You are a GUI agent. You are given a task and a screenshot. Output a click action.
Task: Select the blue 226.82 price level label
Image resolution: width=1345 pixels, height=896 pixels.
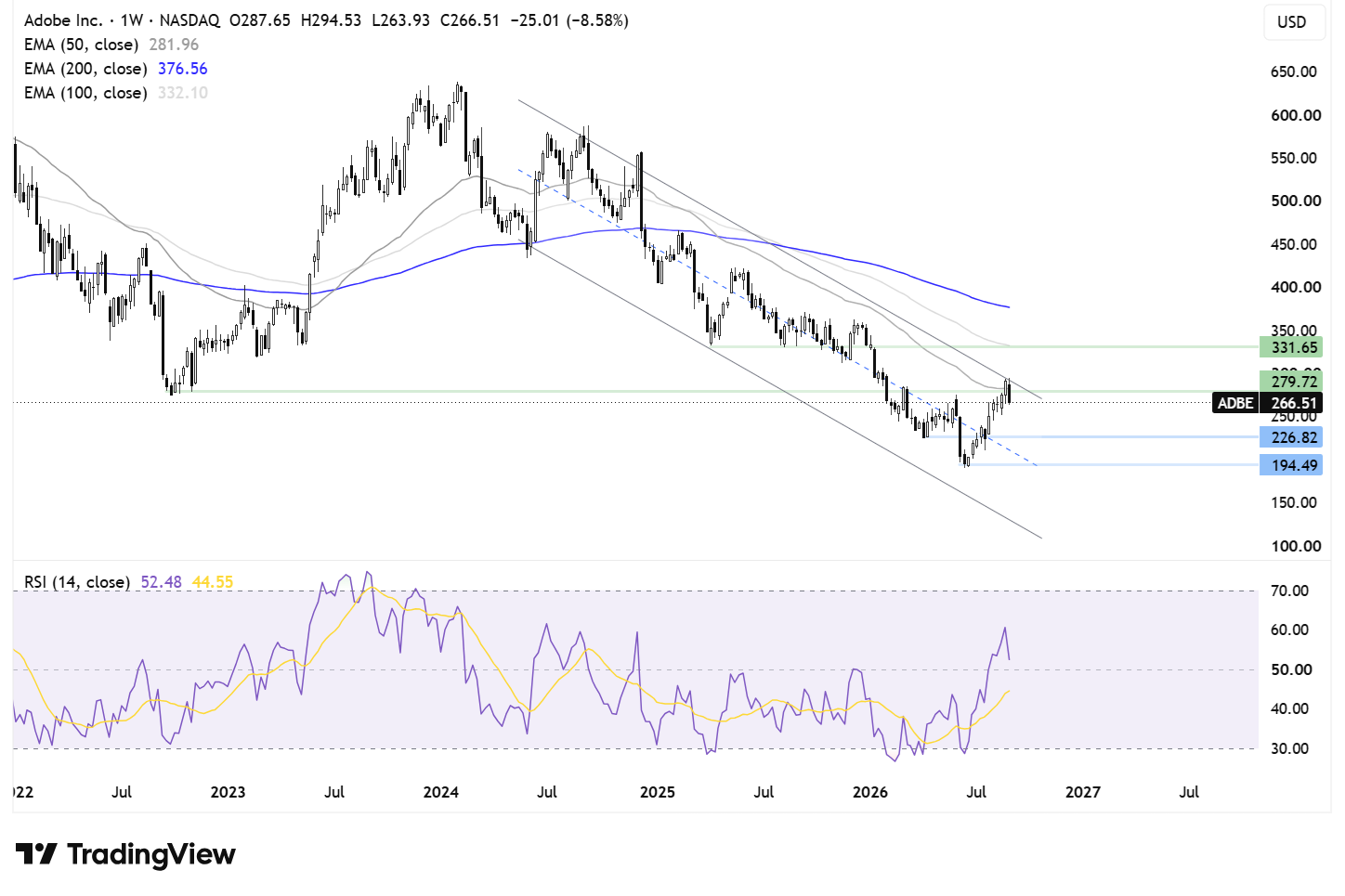pyautogui.click(x=1291, y=437)
